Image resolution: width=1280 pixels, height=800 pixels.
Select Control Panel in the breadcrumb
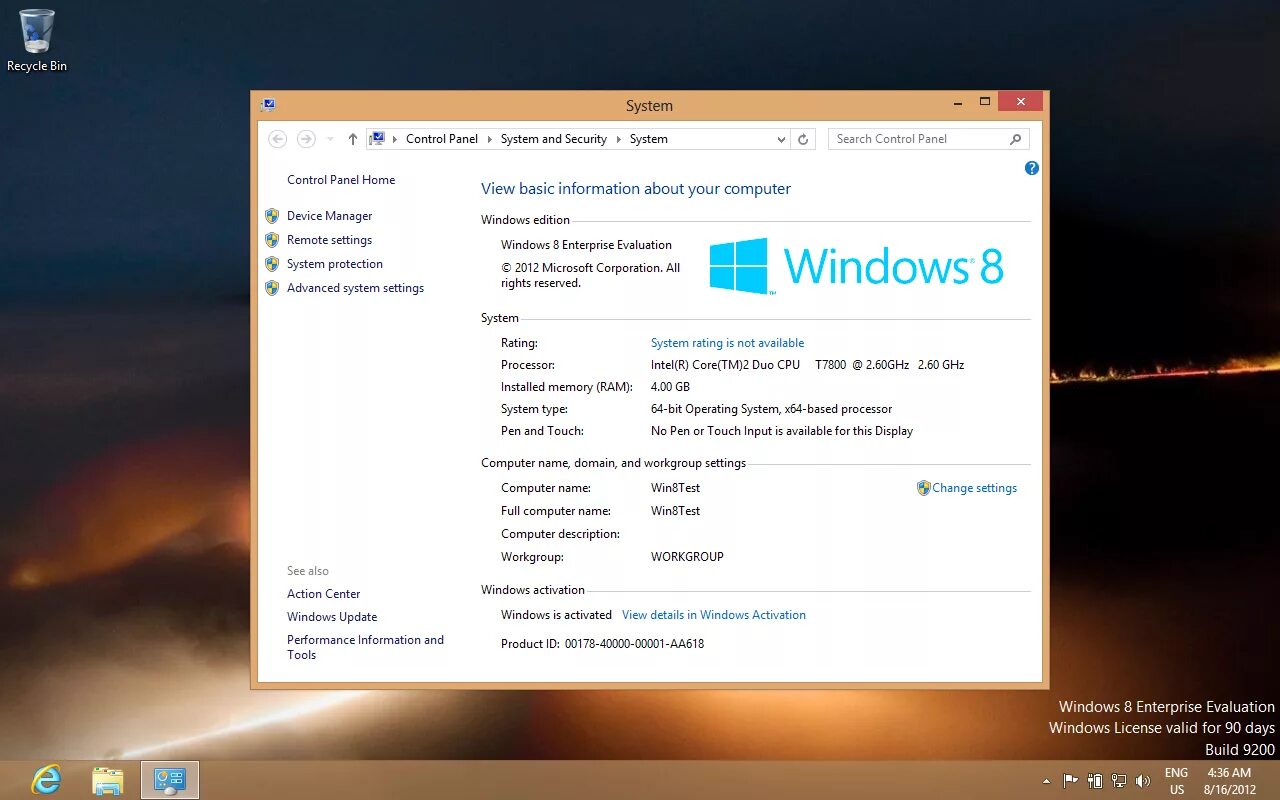pos(442,139)
